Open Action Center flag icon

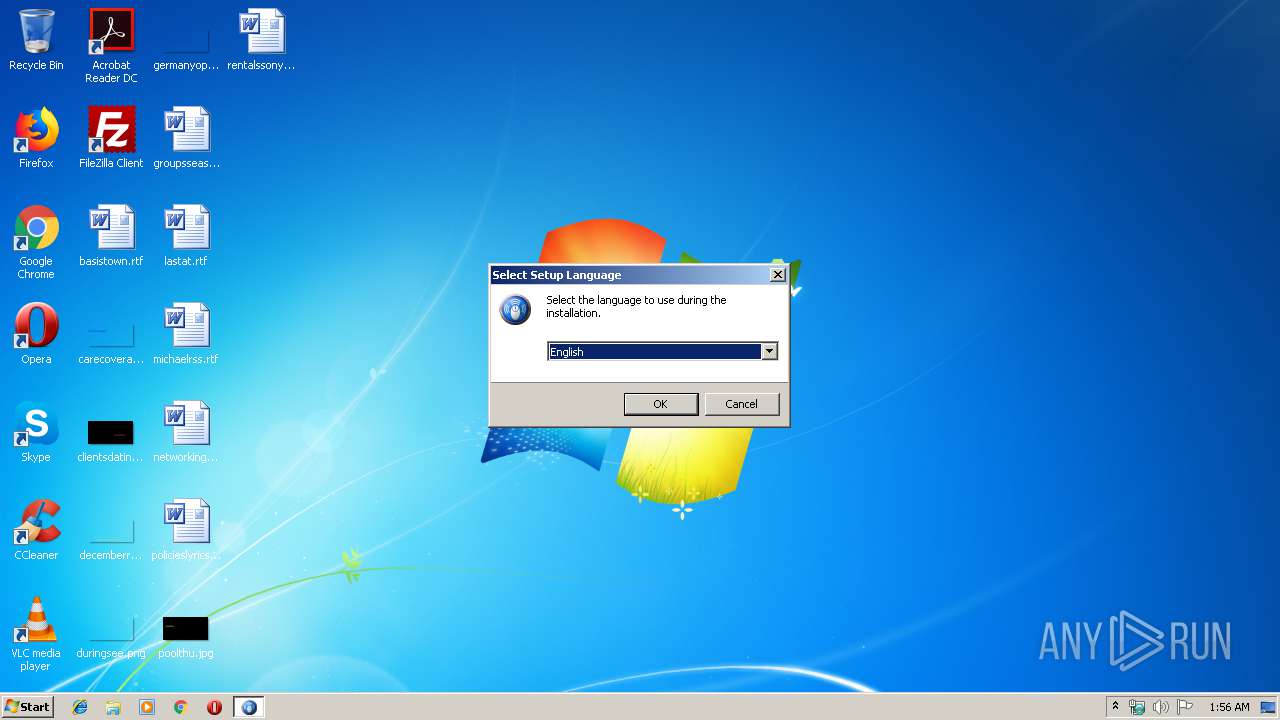click(1185, 707)
